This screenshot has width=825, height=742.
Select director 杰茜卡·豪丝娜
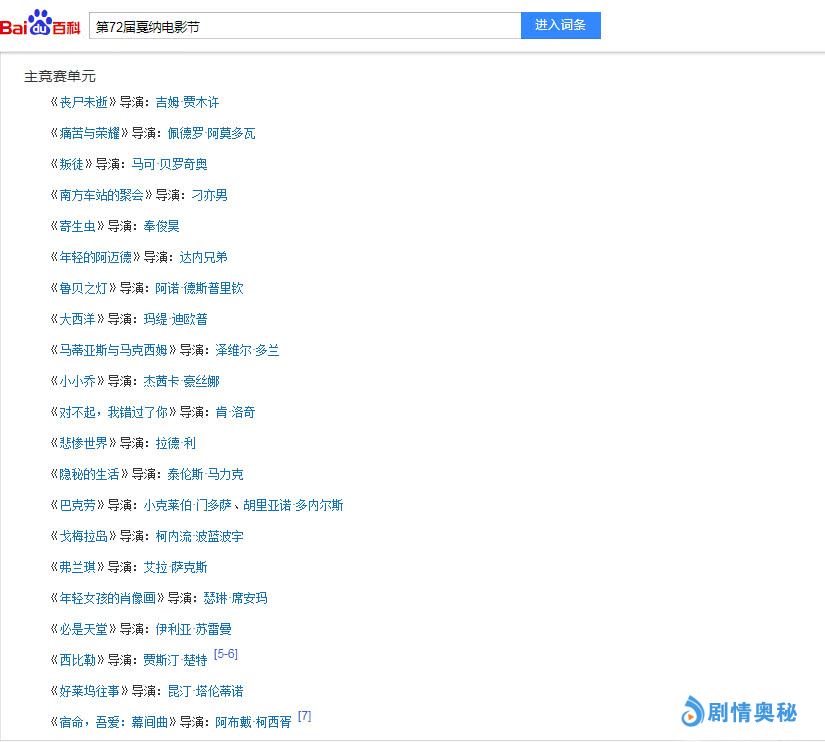pyautogui.click(x=181, y=381)
